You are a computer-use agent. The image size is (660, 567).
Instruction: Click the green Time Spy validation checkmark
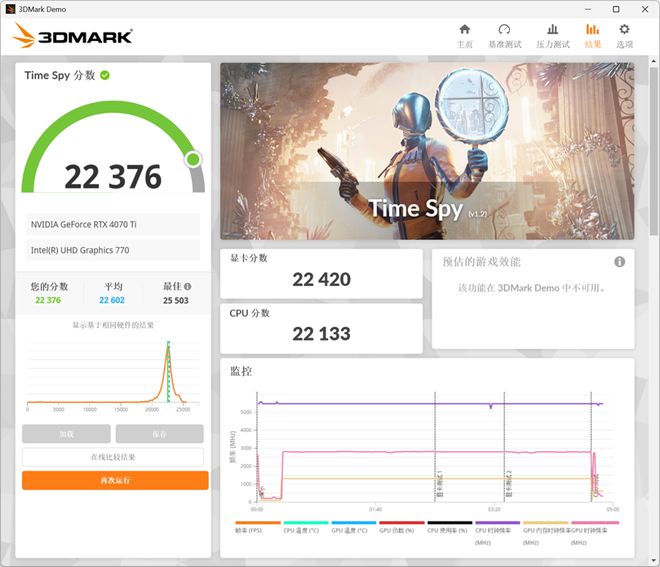pyautogui.click(x=105, y=75)
